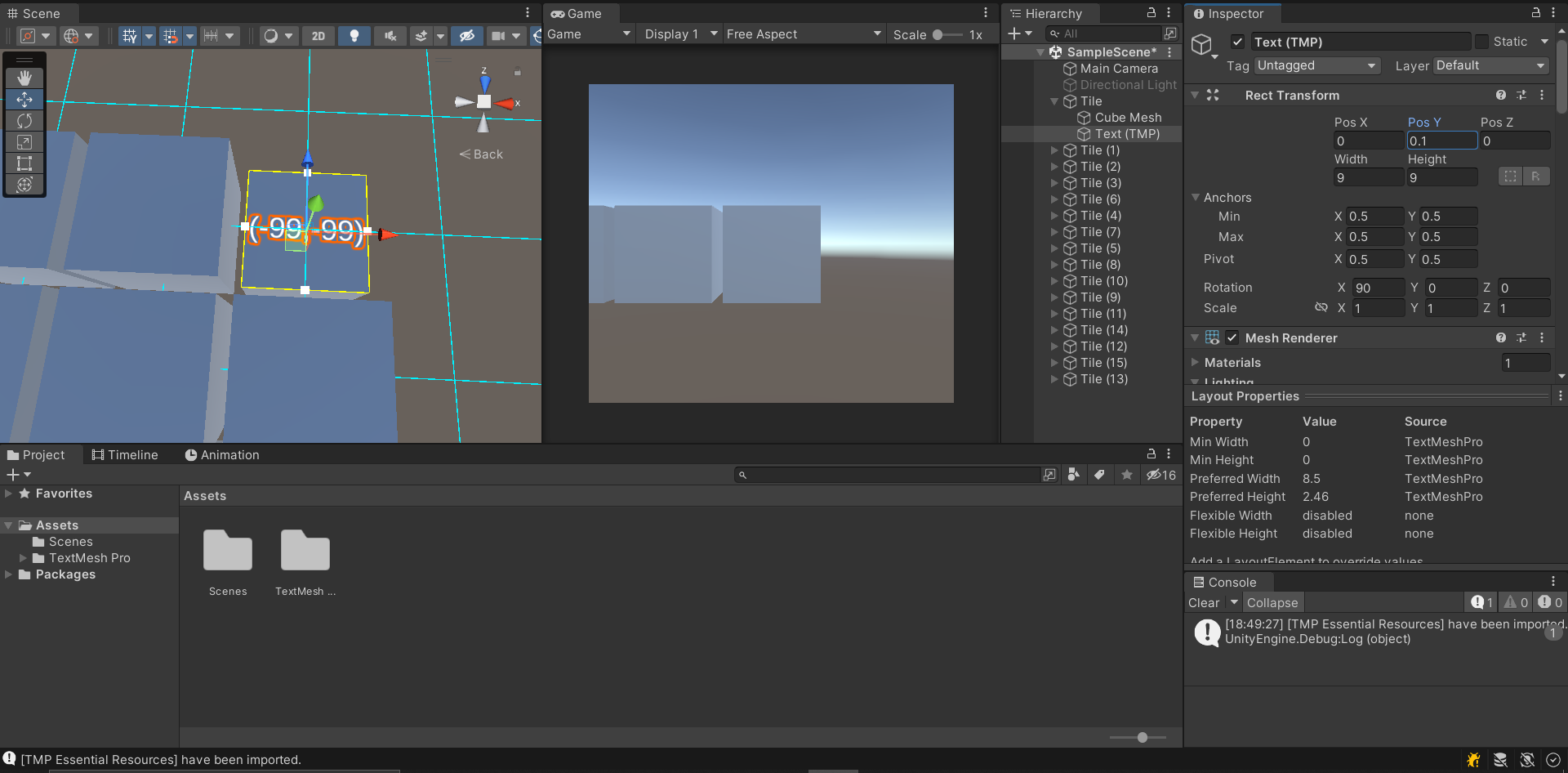Toggle grid snapping magnet icon

170,36
